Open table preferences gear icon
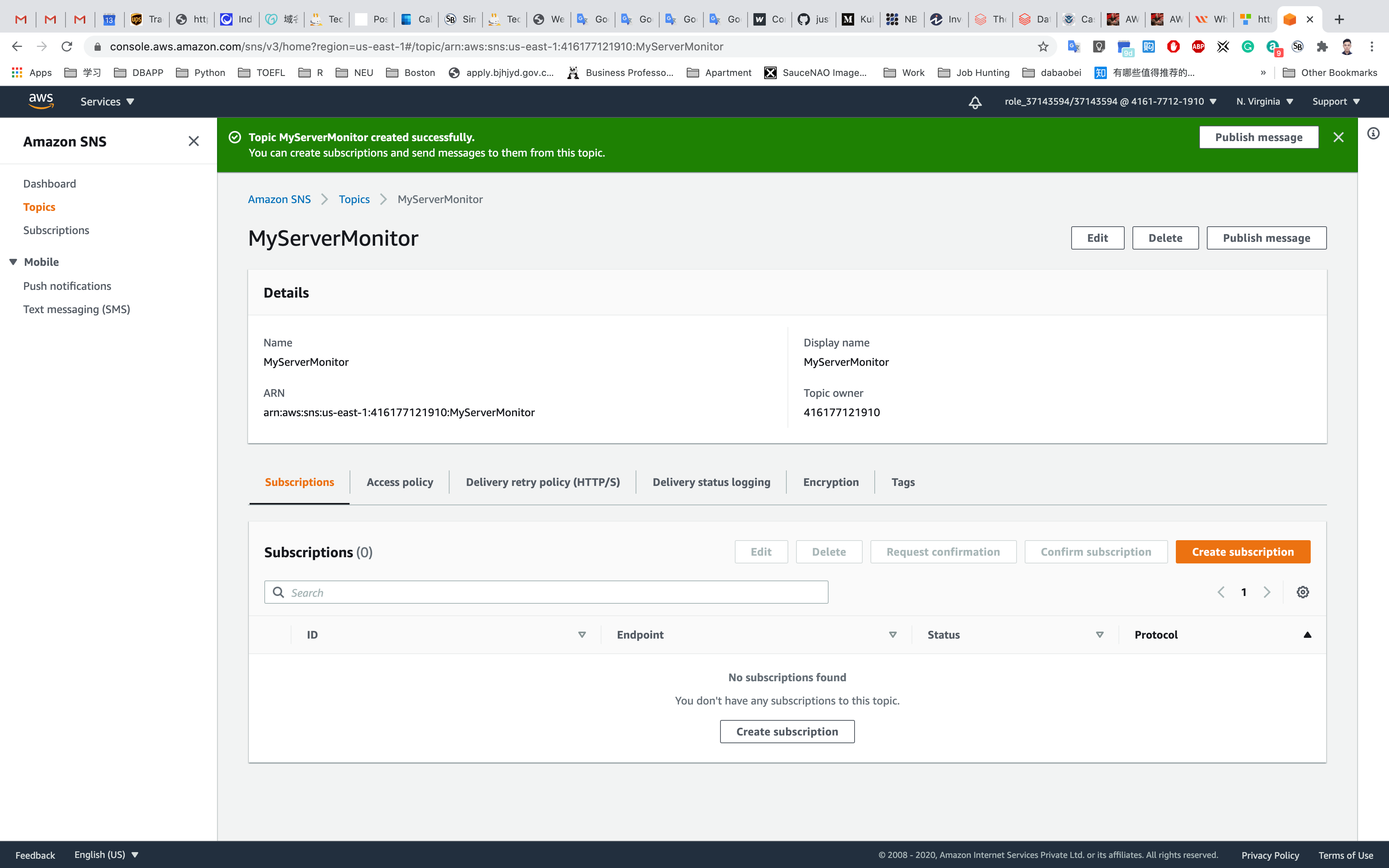The width and height of the screenshot is (1389, 868). coord(1302,592)
